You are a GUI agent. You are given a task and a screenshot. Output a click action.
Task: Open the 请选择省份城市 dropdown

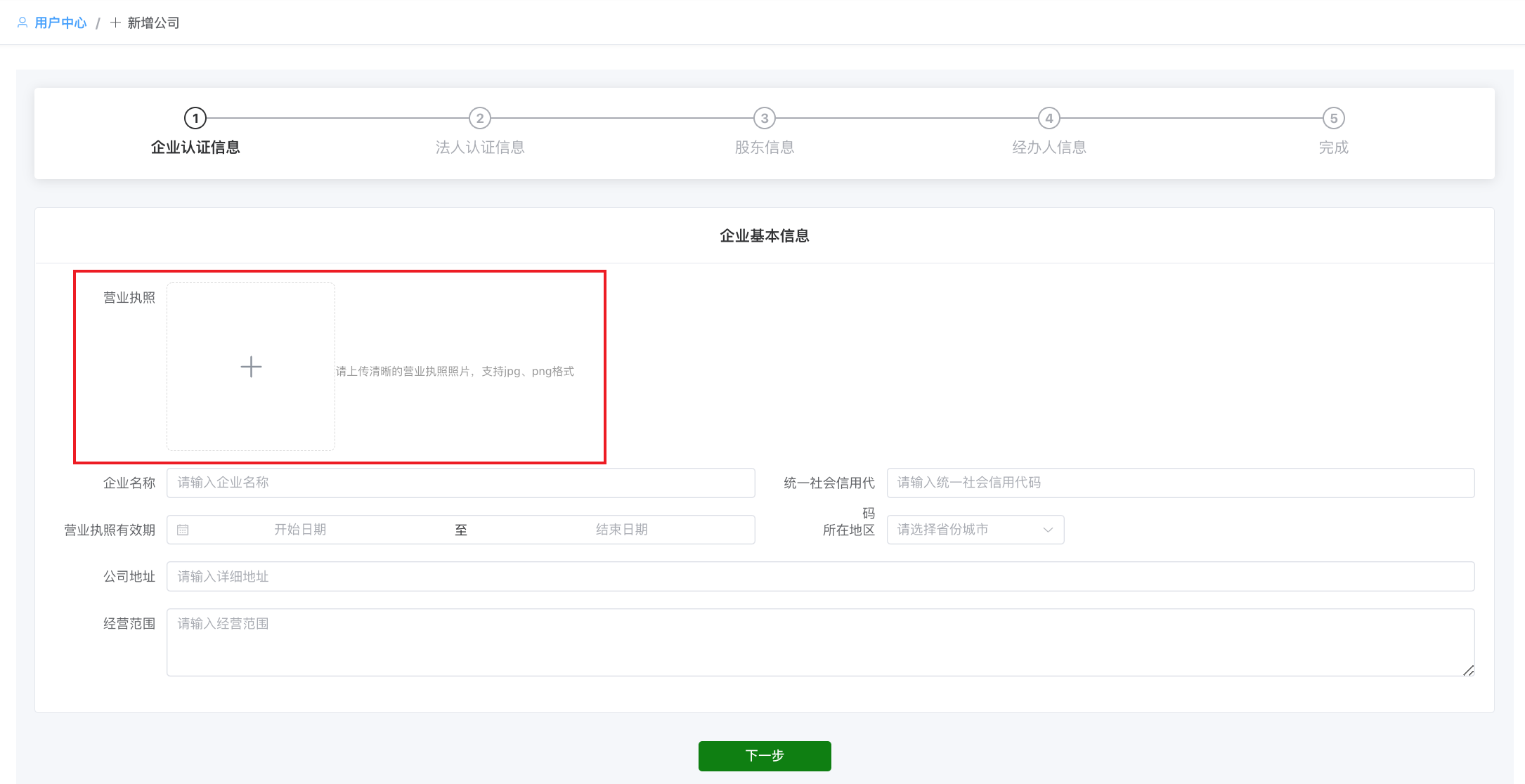(963, 530)
